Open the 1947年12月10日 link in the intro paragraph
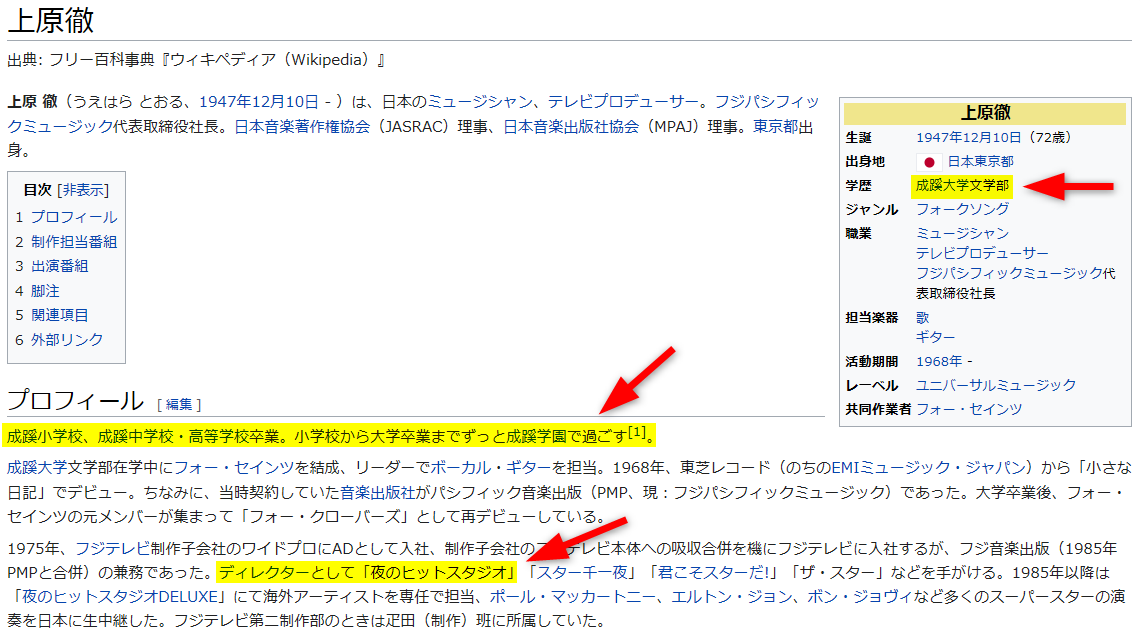The height and width of the screenshot is (634, 1146). [x=259, y=102]
